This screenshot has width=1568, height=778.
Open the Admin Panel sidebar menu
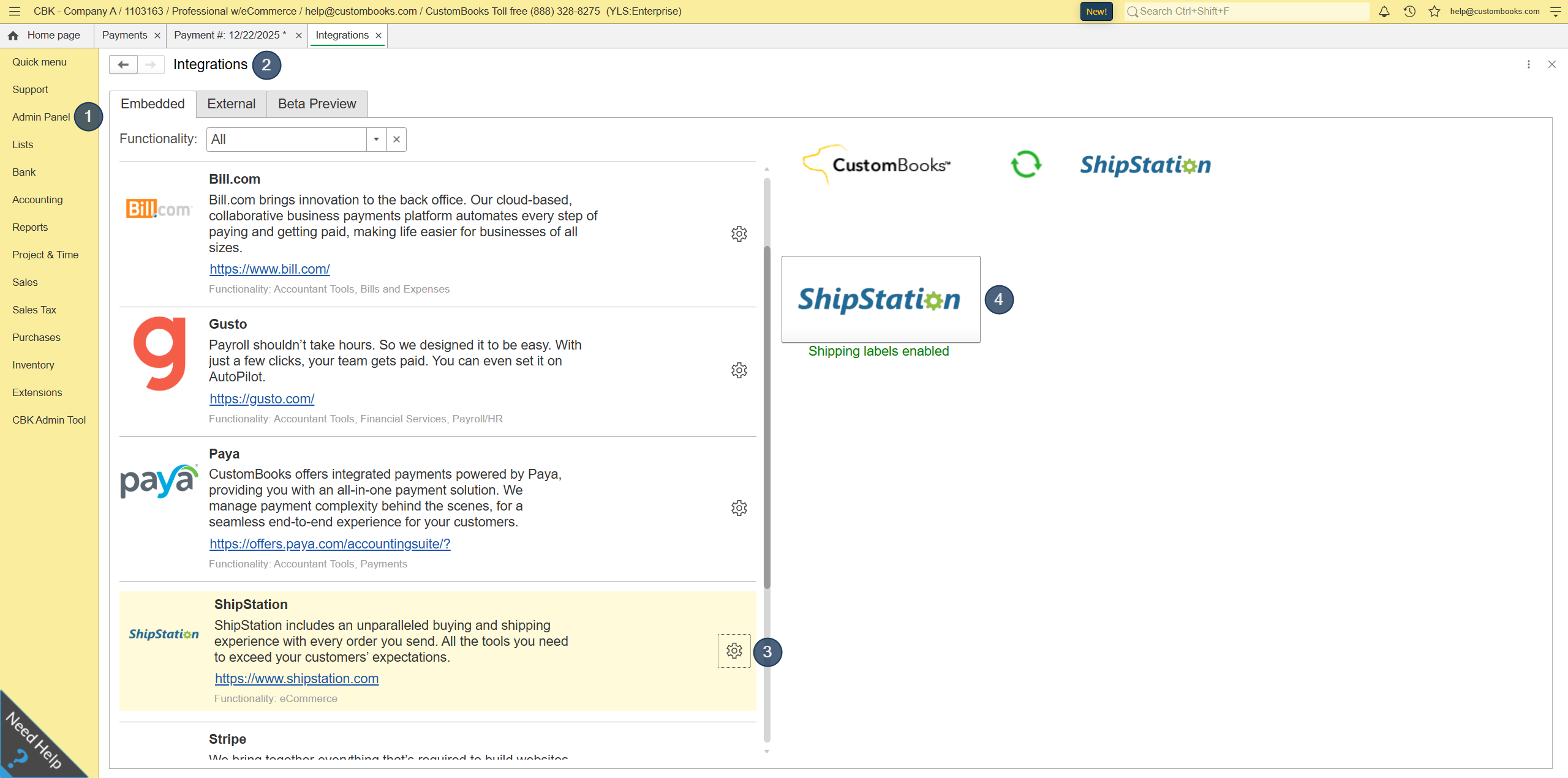(x=41, y=117)
